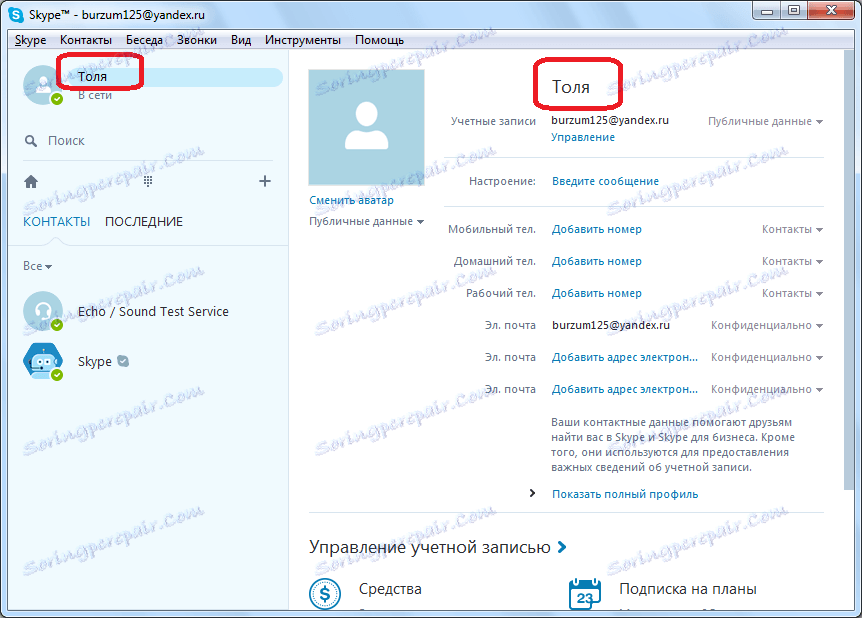The width and height of the screenshot is (862, 618).
Task: Open the Все contacts filter dropdown
Action: (37, 266)
